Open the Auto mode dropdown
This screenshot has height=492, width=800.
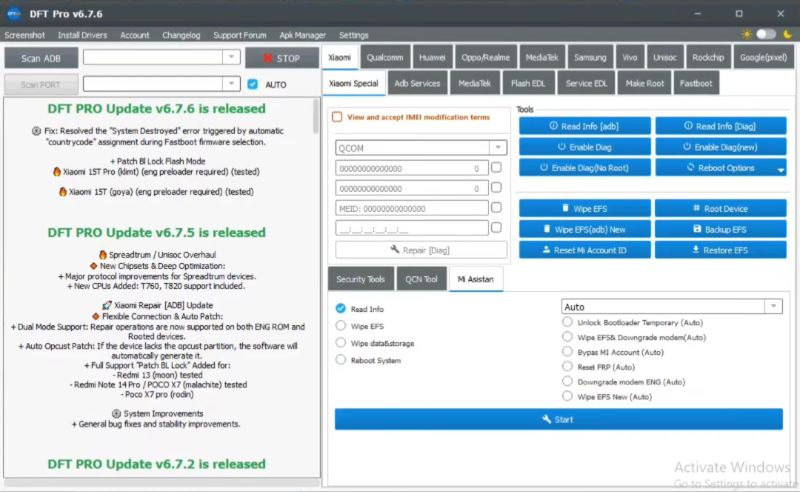tap(773, 306)
